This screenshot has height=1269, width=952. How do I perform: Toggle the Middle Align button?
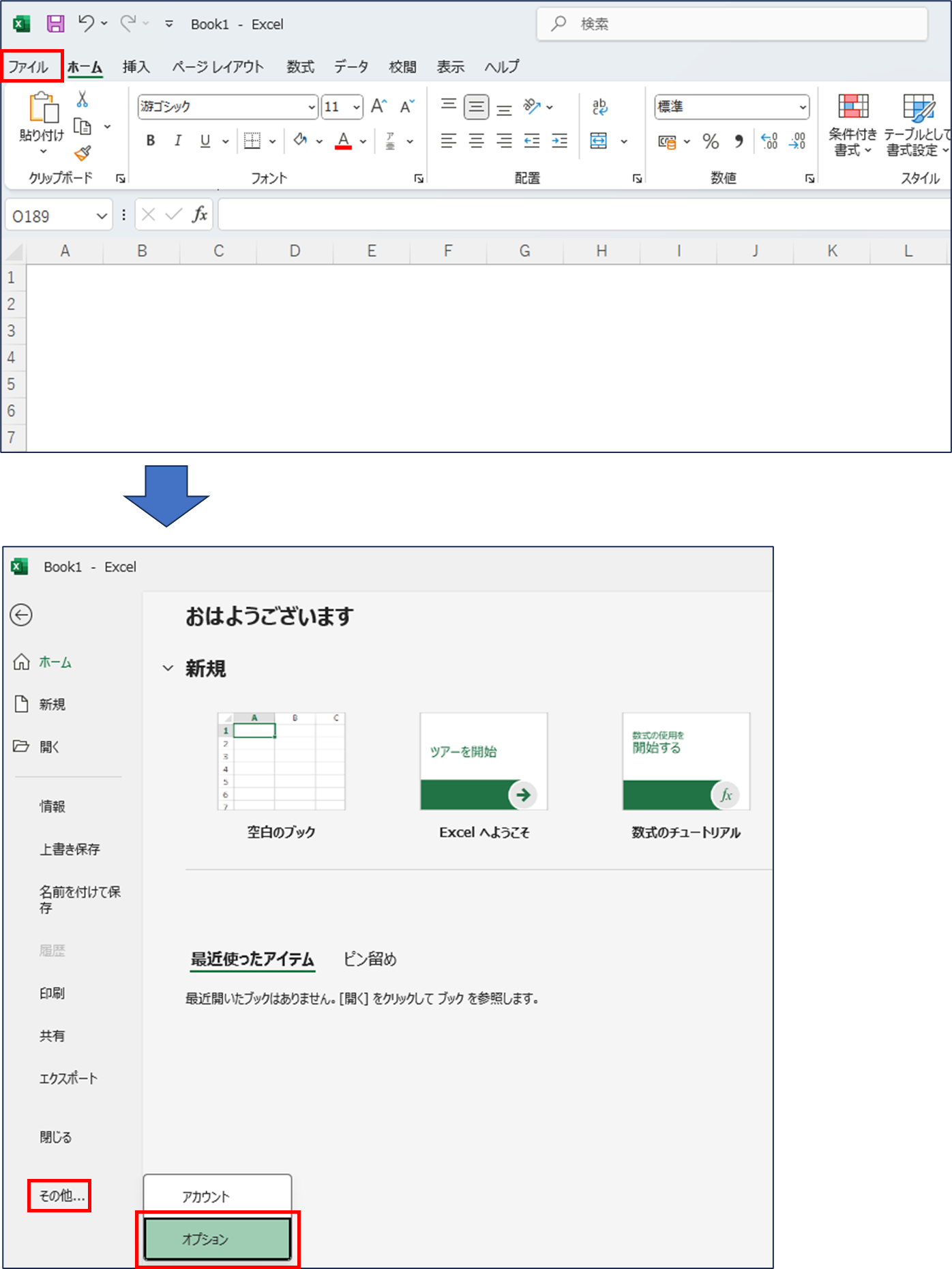pos(476,107)
